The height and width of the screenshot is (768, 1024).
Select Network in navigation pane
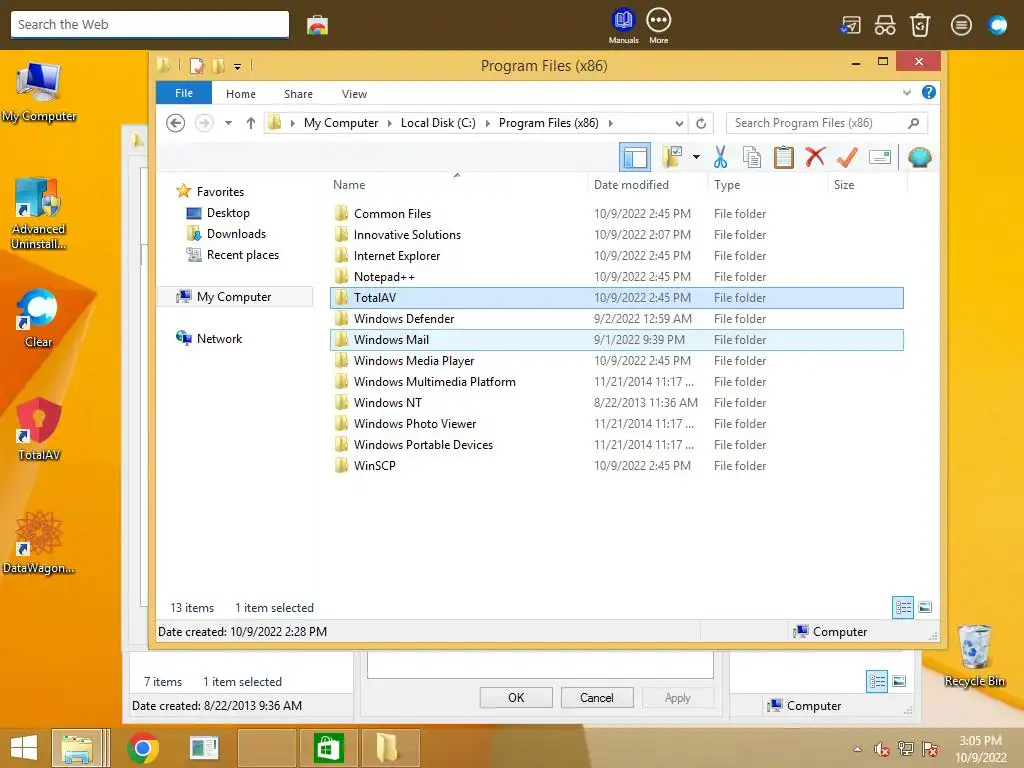coord(219,338)
